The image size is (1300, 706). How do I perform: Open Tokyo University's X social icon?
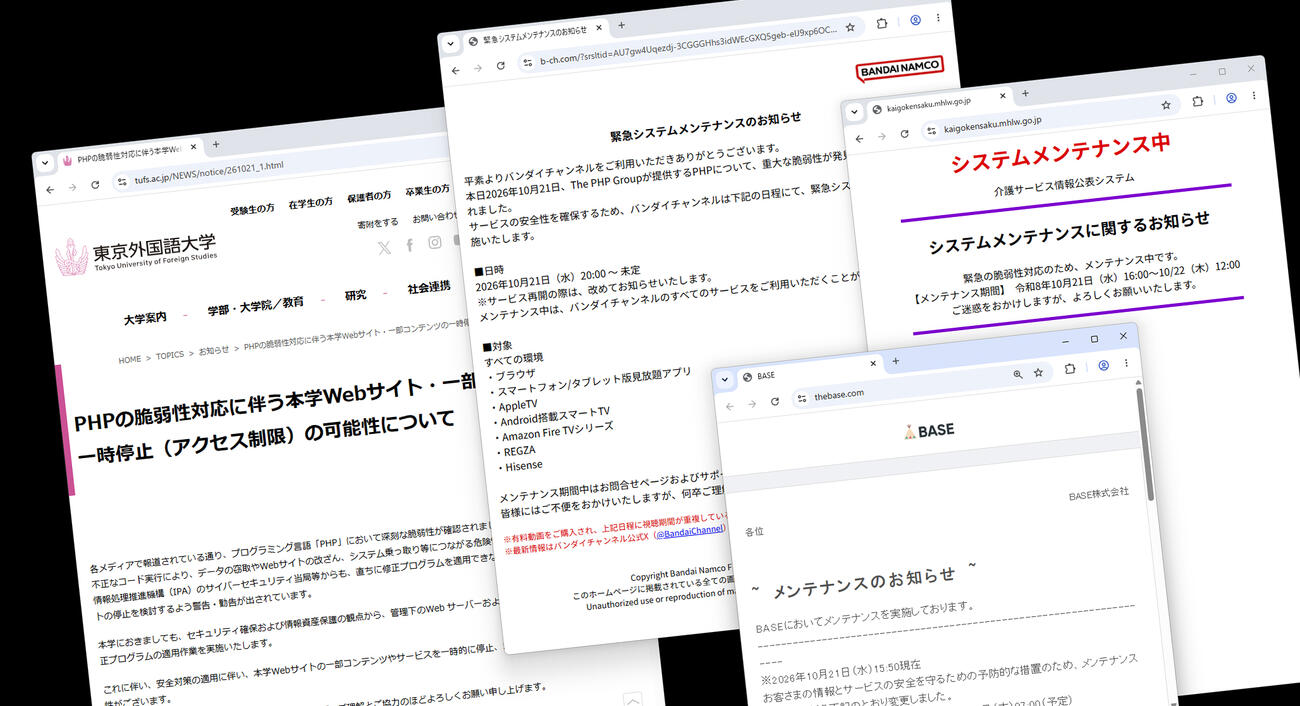coord(385,247)
